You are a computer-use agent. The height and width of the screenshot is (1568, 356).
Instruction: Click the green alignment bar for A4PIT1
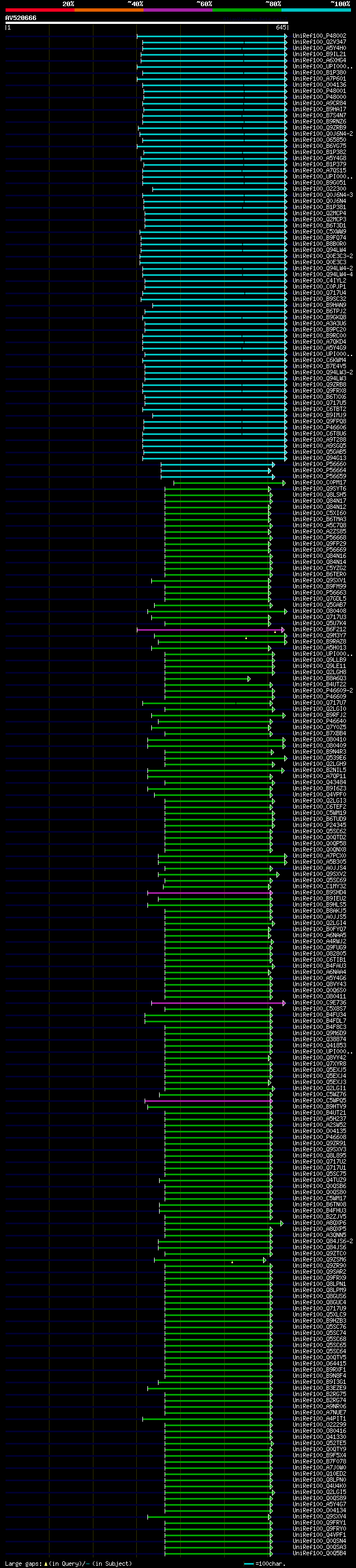pyautogui.click(x=207, y=1419)
